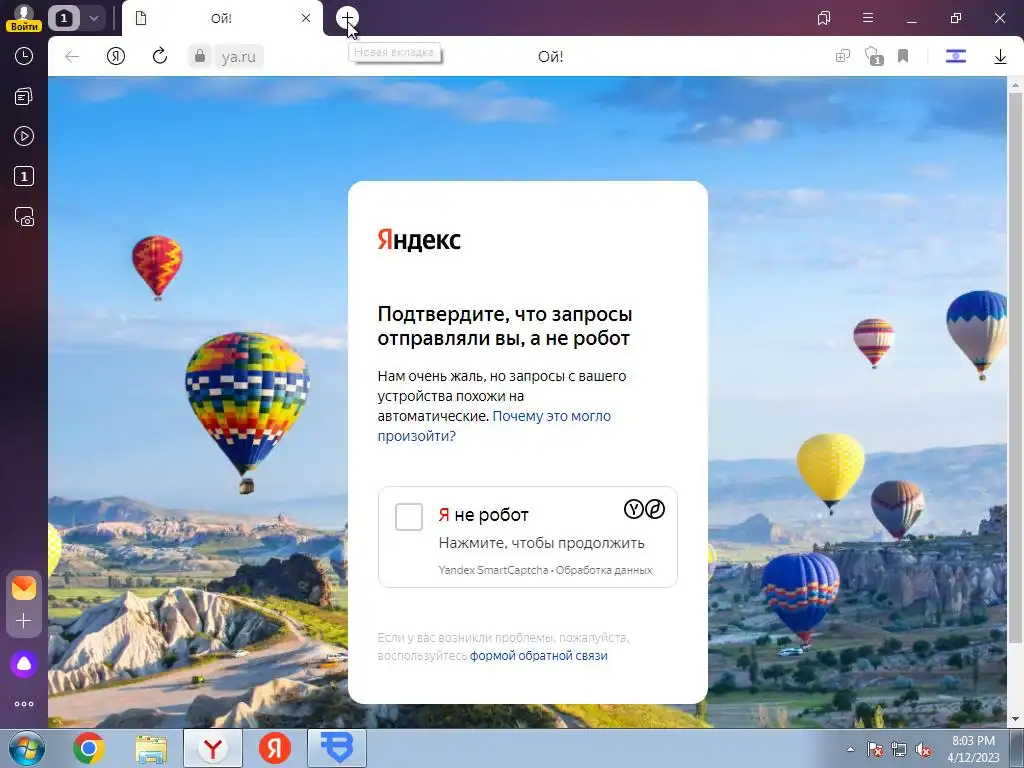This screenshot has width=1024, height=768.
Task: Click the scrollbar down arrow
Action: [x=1015, y=719]
